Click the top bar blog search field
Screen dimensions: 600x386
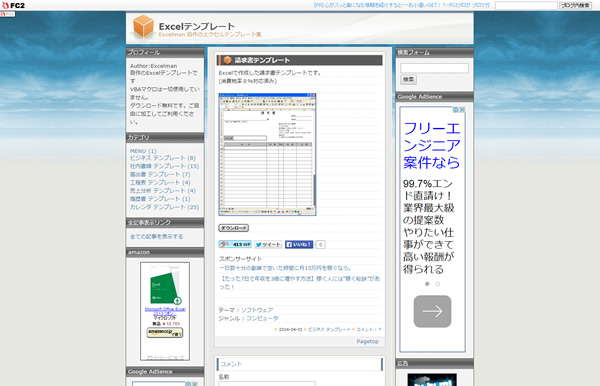526,5
